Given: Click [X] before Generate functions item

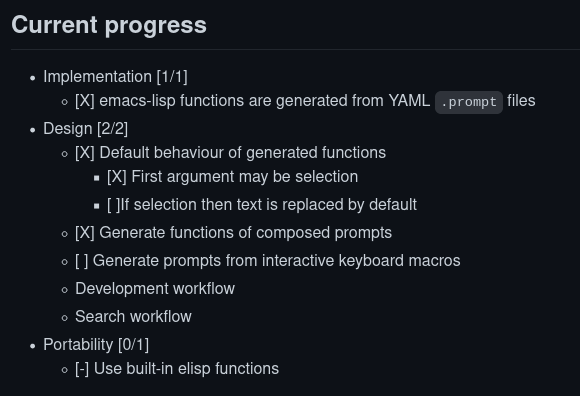Looking at the screenshot, I should click(85, 233).
